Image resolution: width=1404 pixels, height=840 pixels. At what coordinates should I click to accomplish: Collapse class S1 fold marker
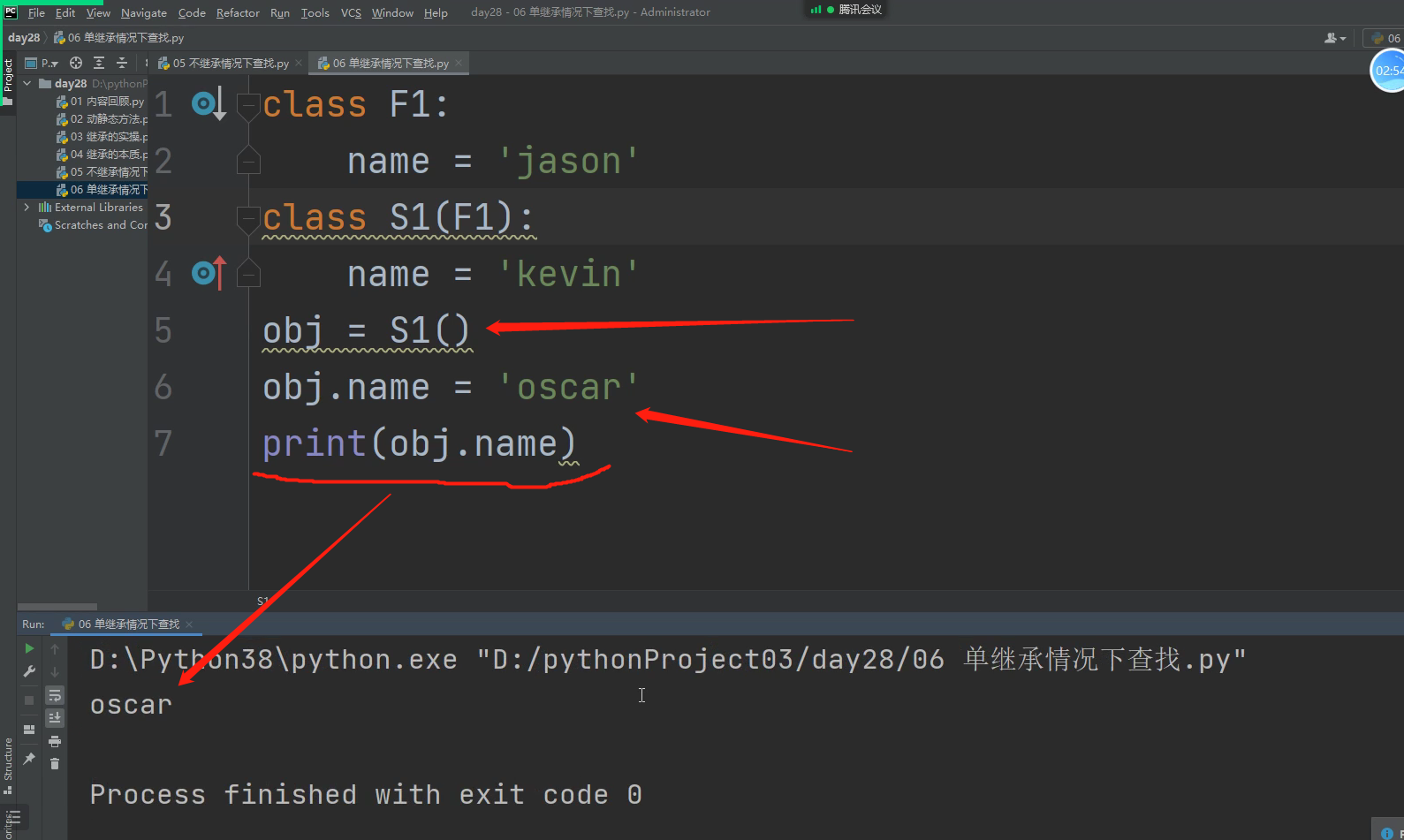coord(248,219)
